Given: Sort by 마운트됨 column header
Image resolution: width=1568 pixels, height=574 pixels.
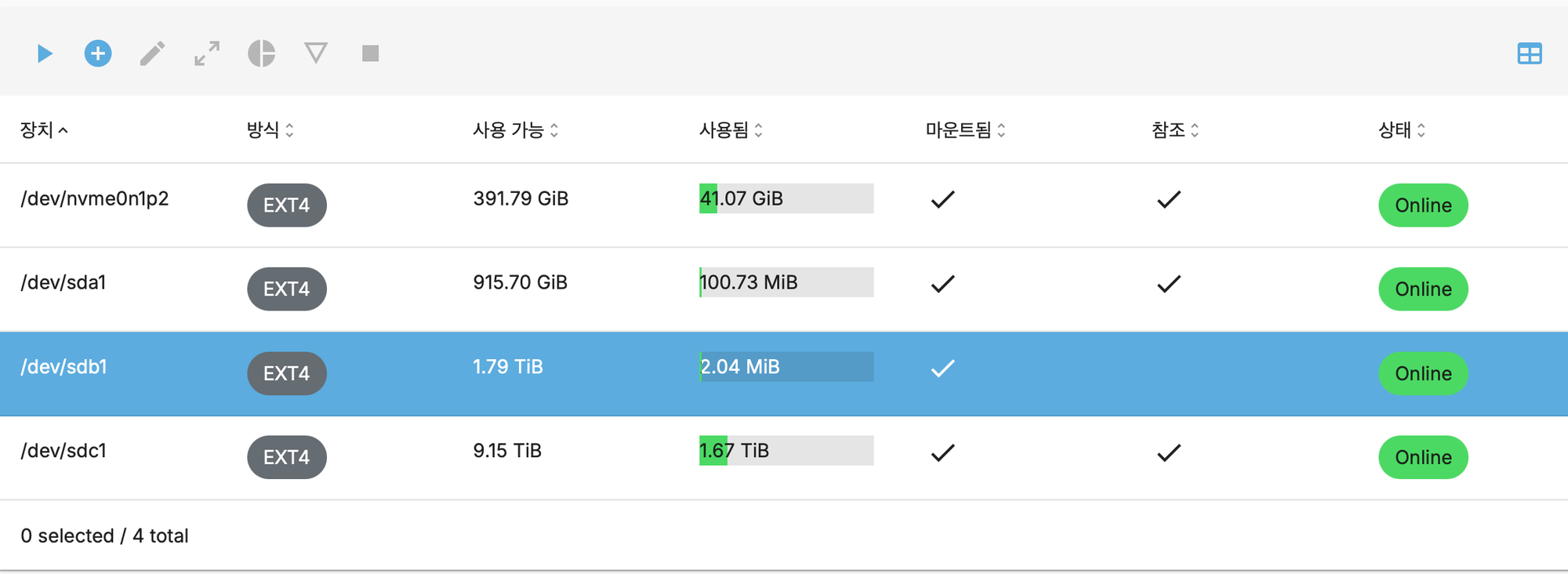Looking at the screenshot, I should click(965, 130).
